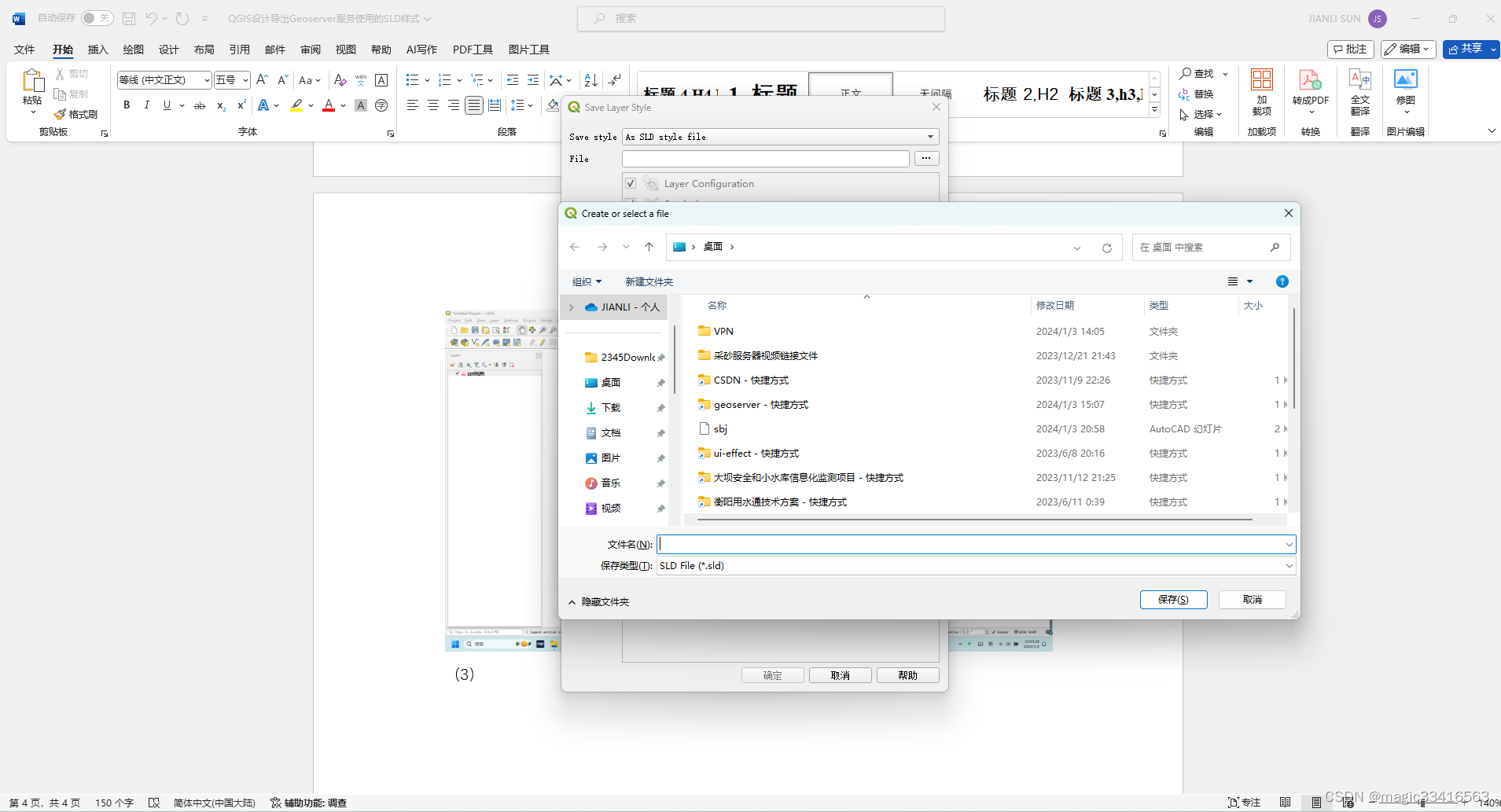Click the Share button in Word

1471,50
